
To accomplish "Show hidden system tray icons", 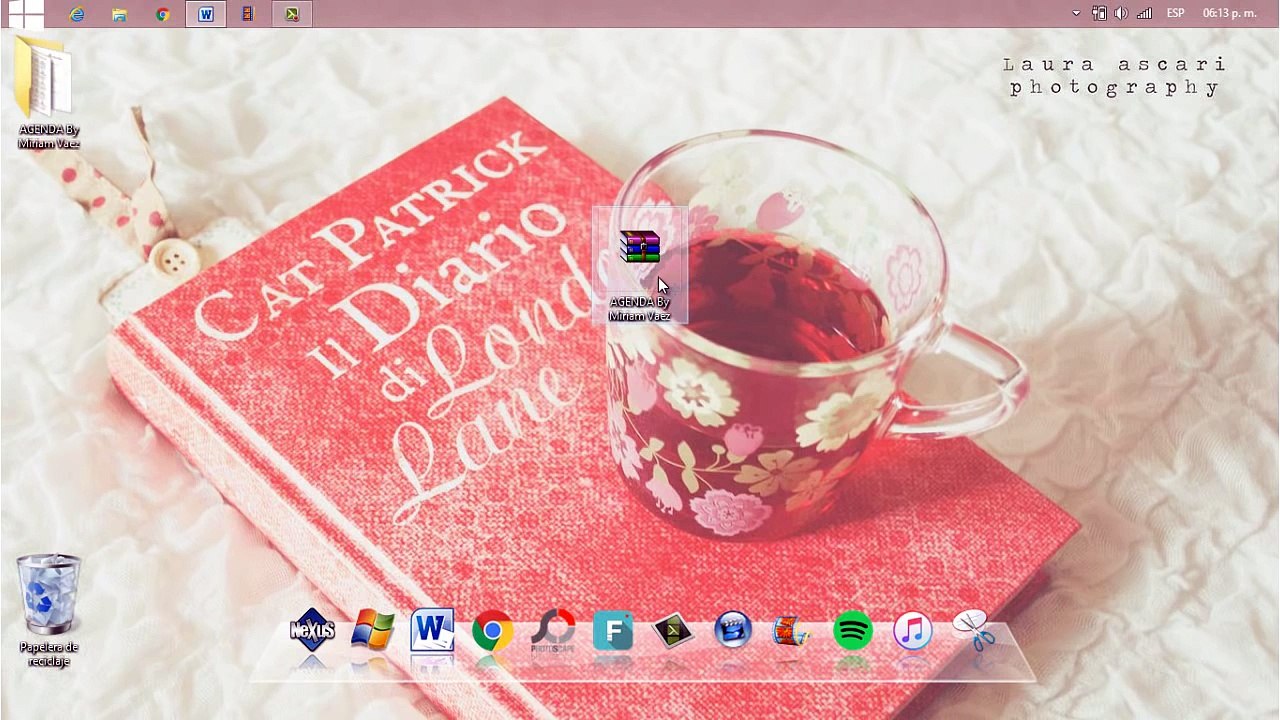I will 1076,13.
